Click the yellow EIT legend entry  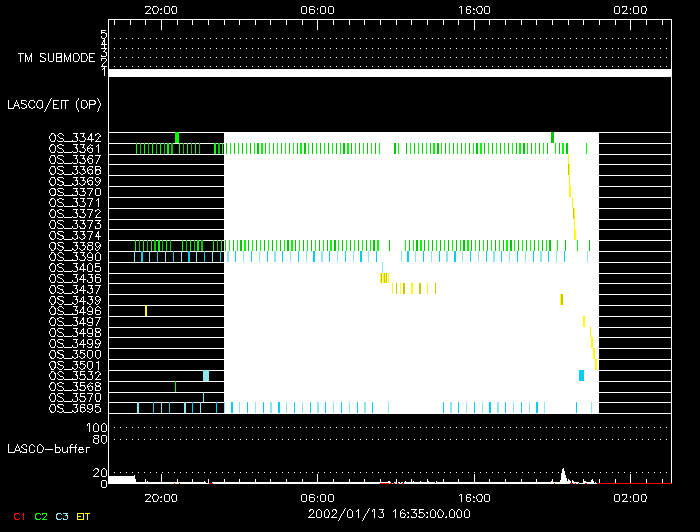tap(83, 516)
